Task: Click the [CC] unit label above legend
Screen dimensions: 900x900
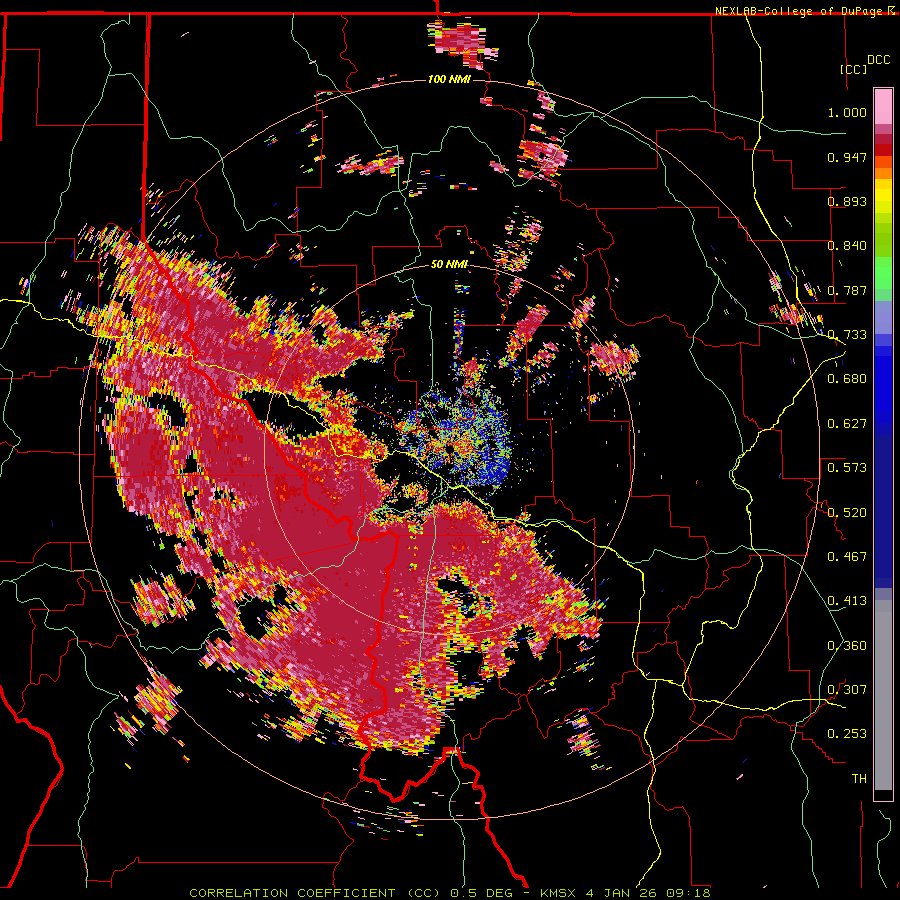Action: pos(854,69)
